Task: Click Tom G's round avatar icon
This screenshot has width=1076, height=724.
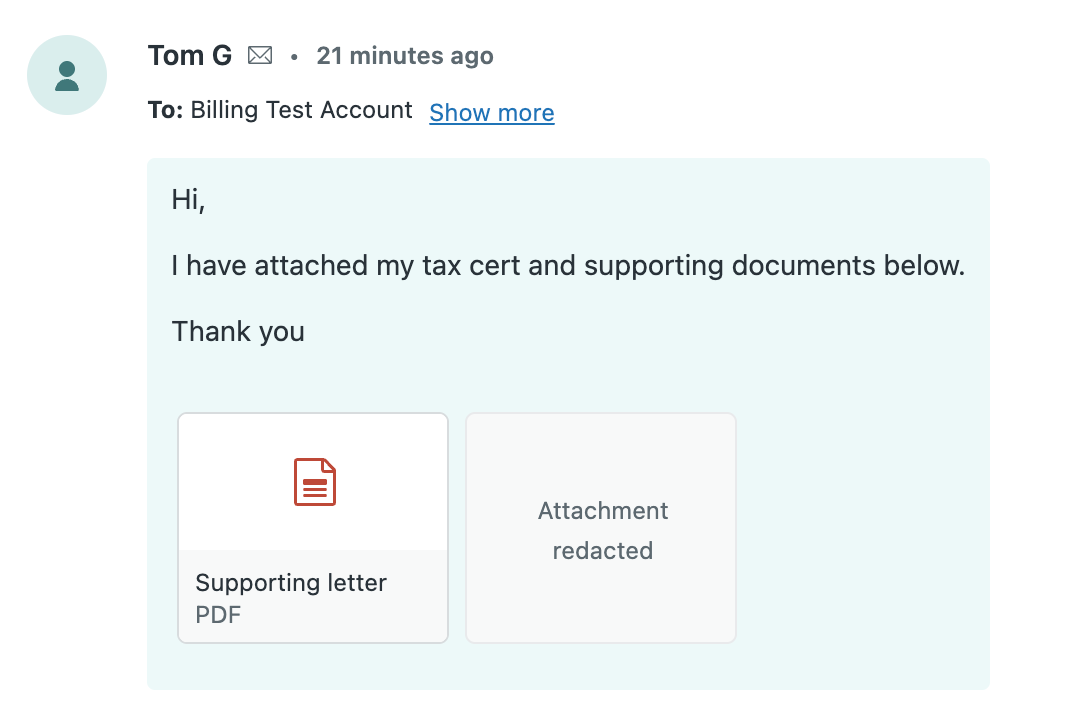Action: coord(67,75)
